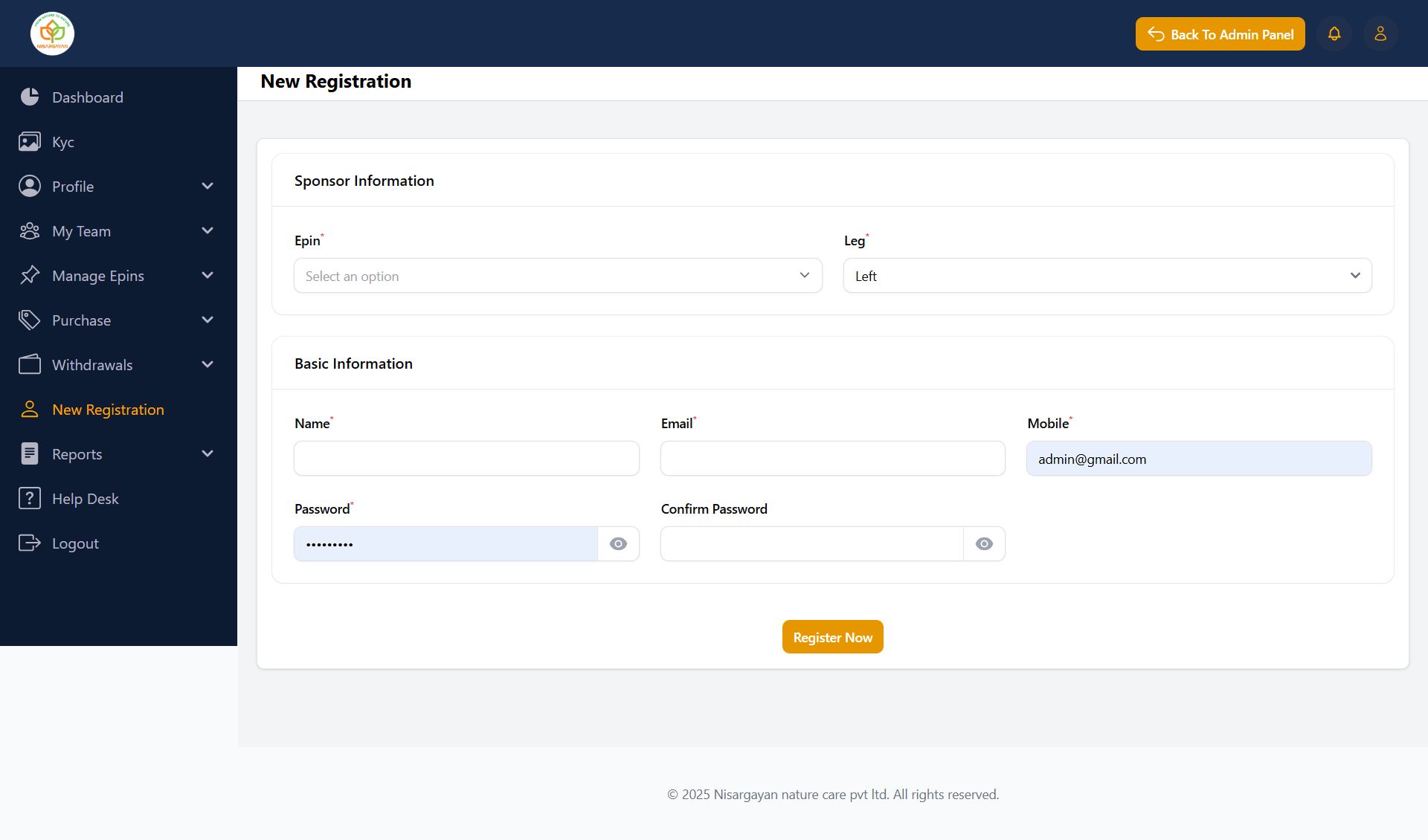Toggle Confirm Password visibility eye icon

coord(984,544)
